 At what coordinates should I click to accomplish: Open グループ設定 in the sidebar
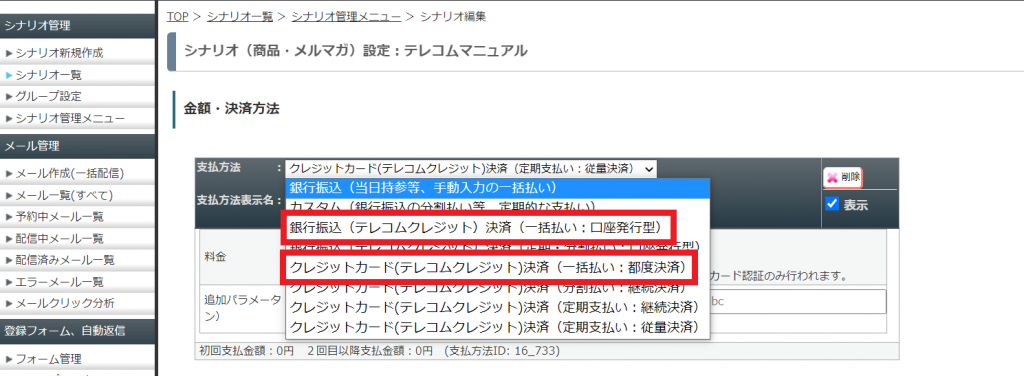pos(49,97)
